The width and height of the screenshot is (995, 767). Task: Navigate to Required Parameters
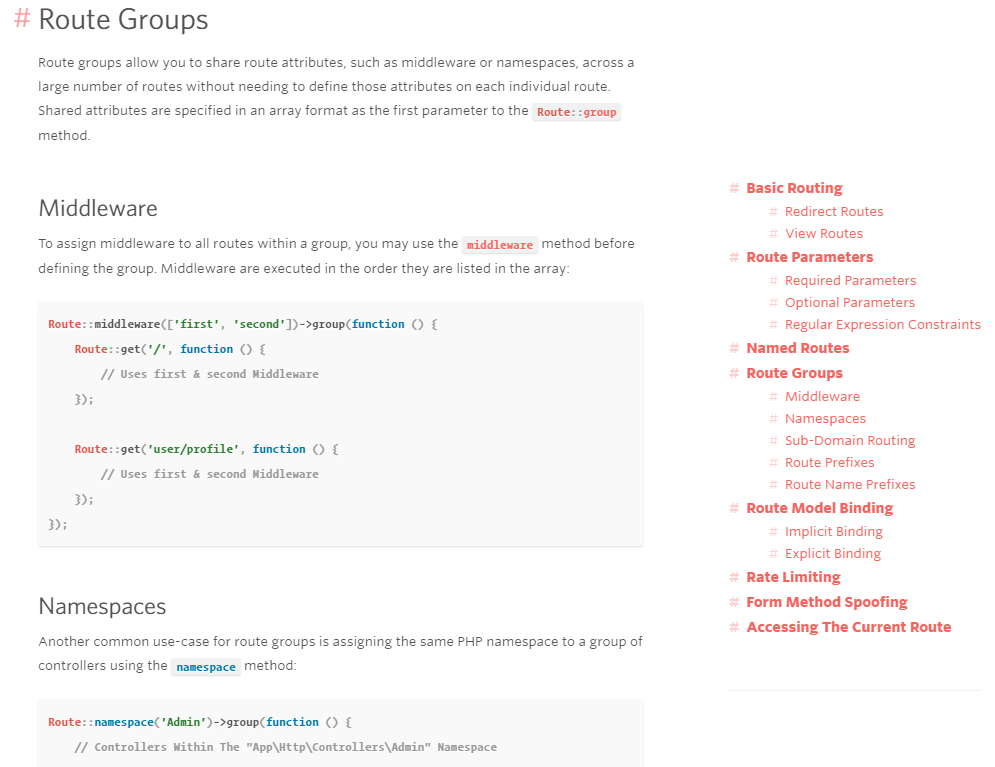pos(851,280)
